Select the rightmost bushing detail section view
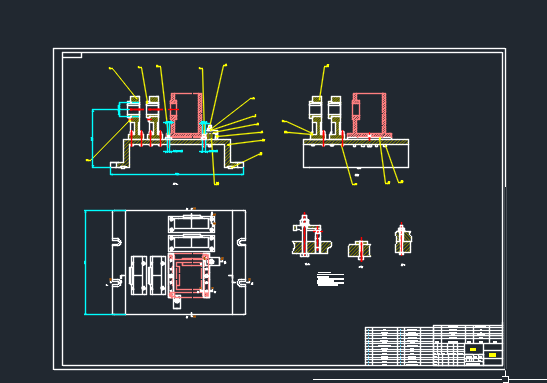The height and width of the screenshot is (383, 547). tap(403, 238)
